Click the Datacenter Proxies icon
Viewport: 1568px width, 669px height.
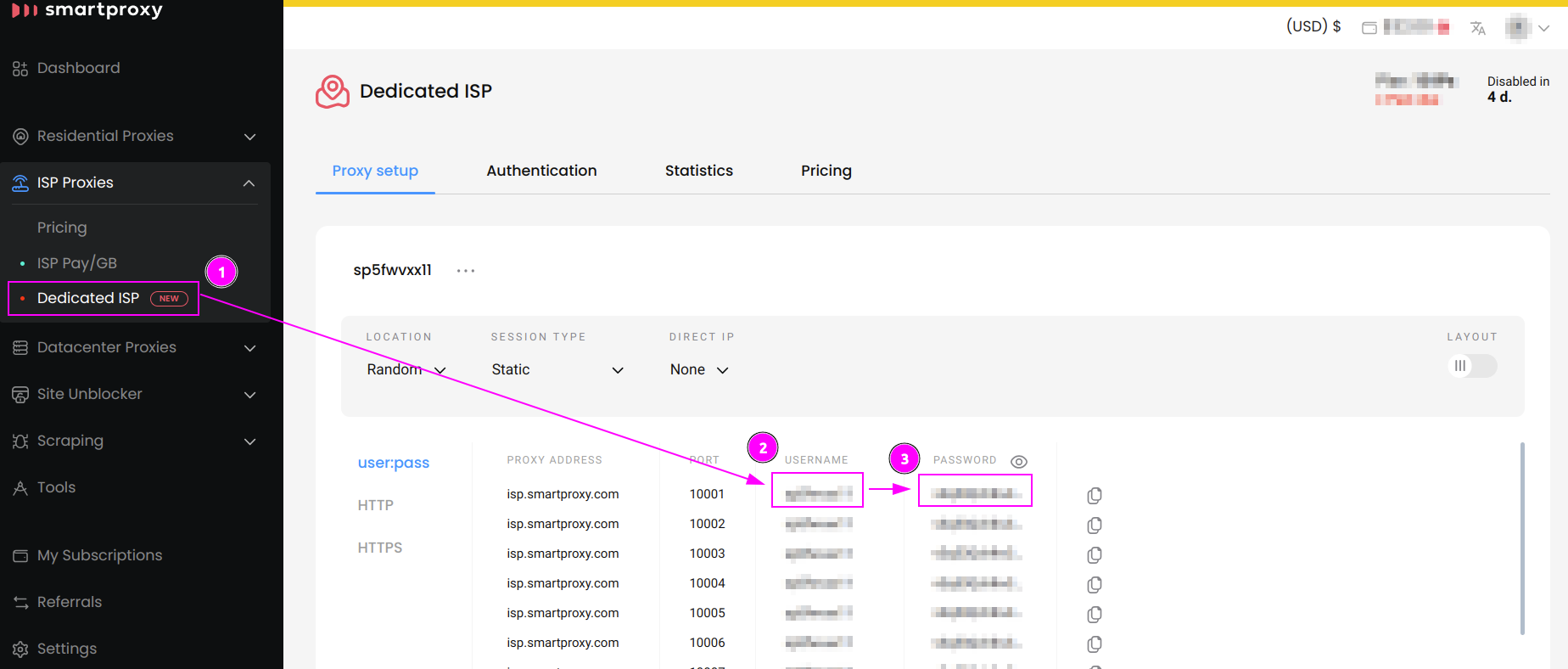tap(20, 348)
